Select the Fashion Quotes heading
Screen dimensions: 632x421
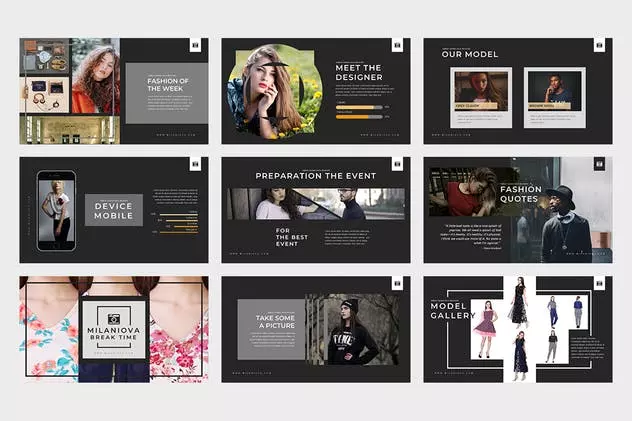(x=521, y=194)
